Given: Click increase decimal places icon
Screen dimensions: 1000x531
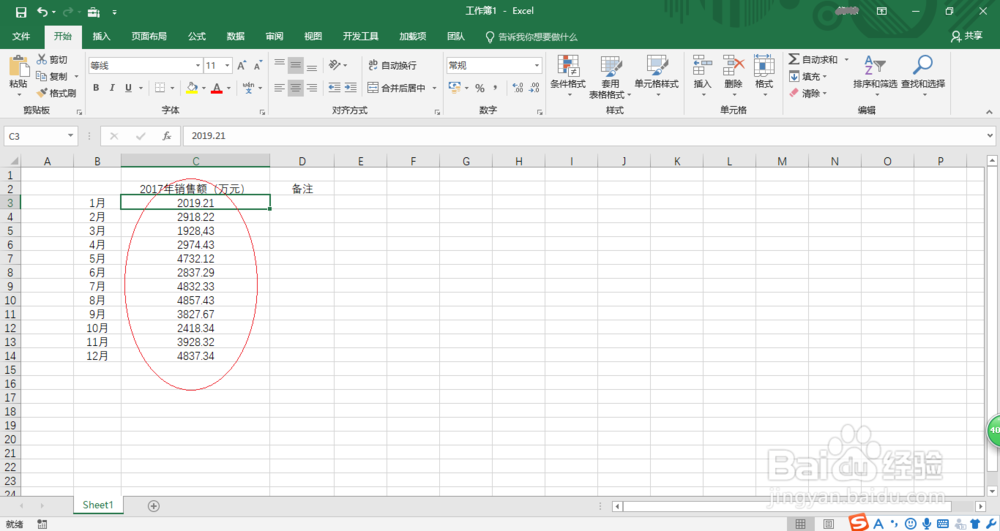Looking at the screenshot, I should (518, 88).
